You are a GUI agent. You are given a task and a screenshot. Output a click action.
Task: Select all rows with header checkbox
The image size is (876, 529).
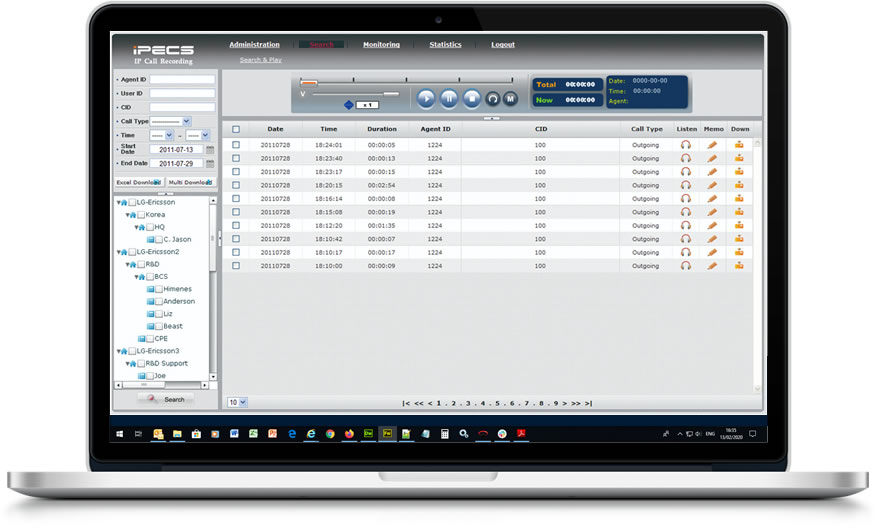pos(236,129)
